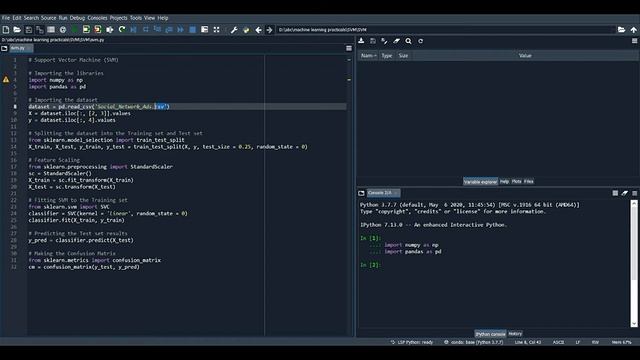640x360 pixels.
Task: Refresh the Variable explorer
Action: 420,41
